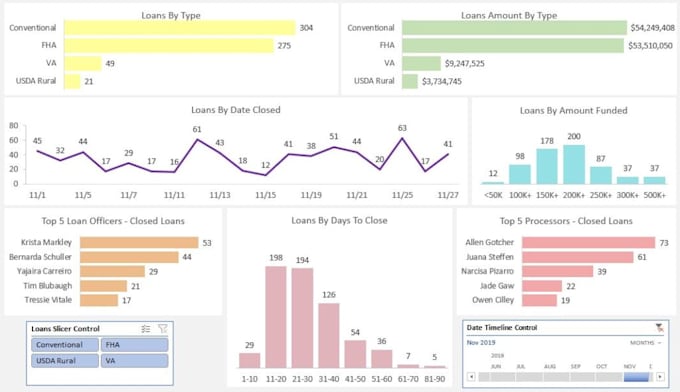Click the Top 5 Processors chart title
Viewport: 680px width, 392px height.
pyautogui.click(x=566, y=221)
